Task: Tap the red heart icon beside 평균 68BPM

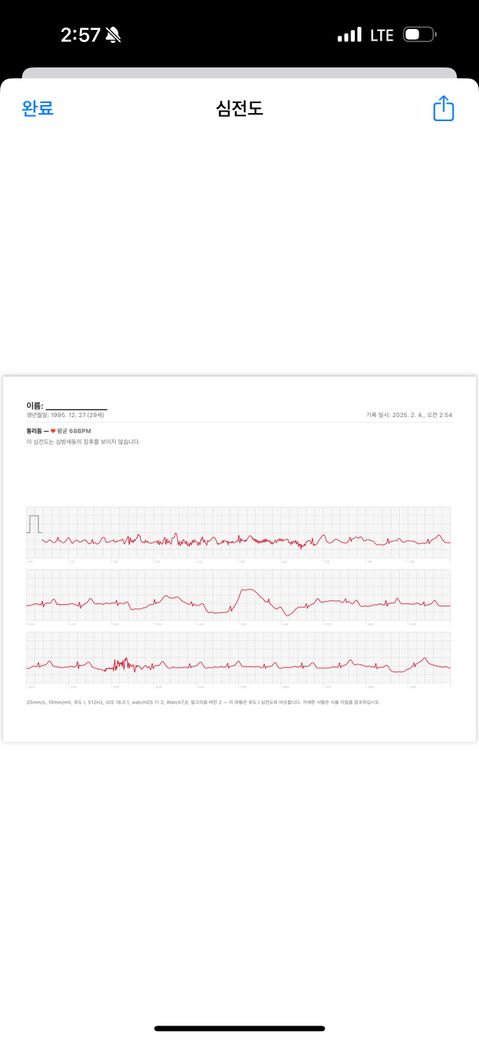Action: click(53, 430)
